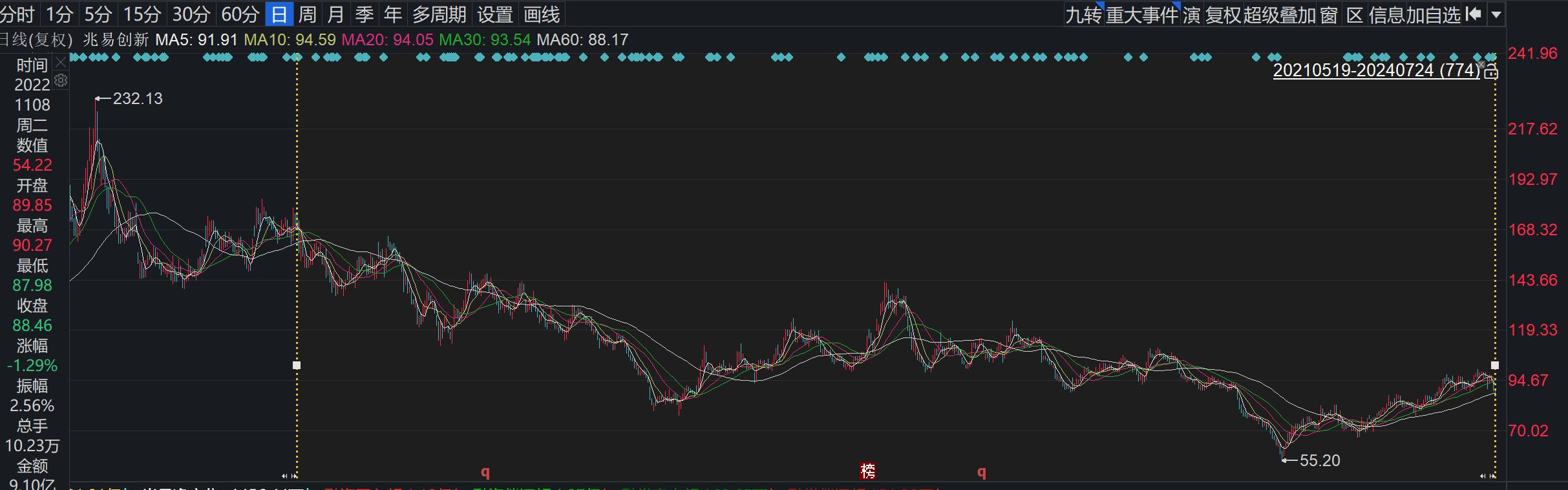Open the 多周期 multi-period view

pyautogui.click(x=440, y=14)
